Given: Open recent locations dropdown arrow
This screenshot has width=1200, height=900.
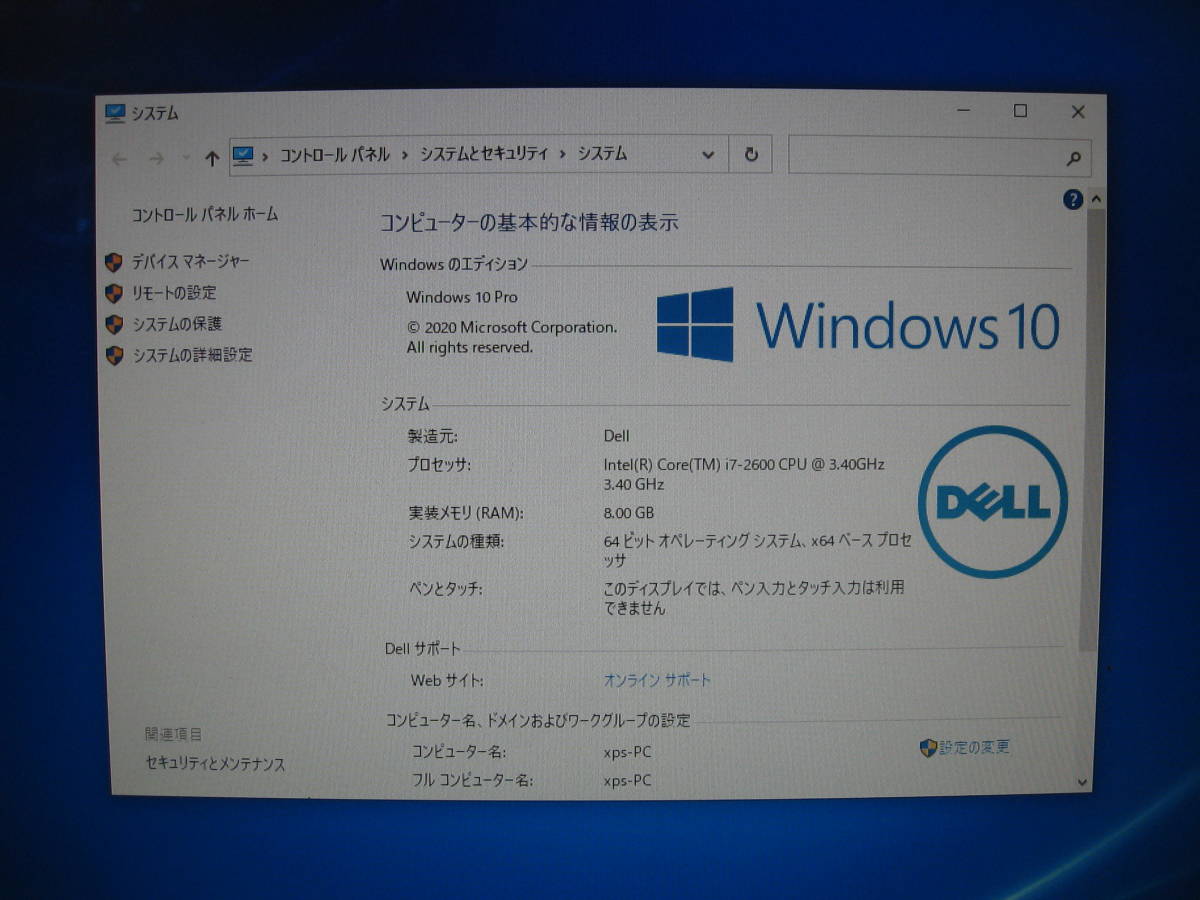Looking at the screenshot, I should (186, 158).
